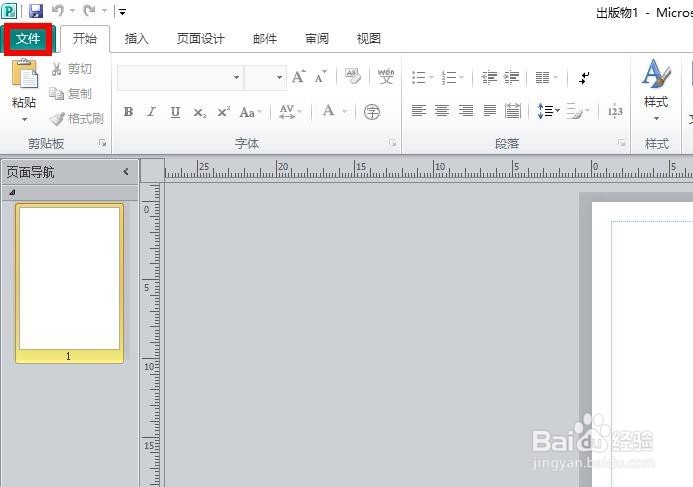
Task: Click the Enclose Characters 字 icon
Action: [x=372, y=112]
